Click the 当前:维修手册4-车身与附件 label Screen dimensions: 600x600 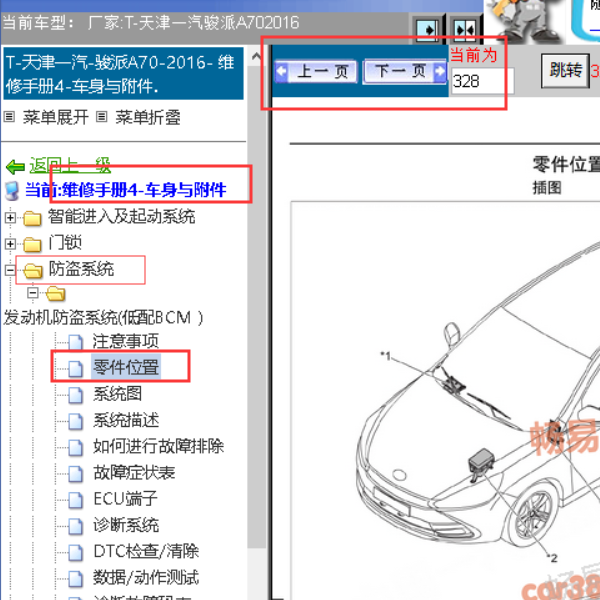(x=126, y=190)
